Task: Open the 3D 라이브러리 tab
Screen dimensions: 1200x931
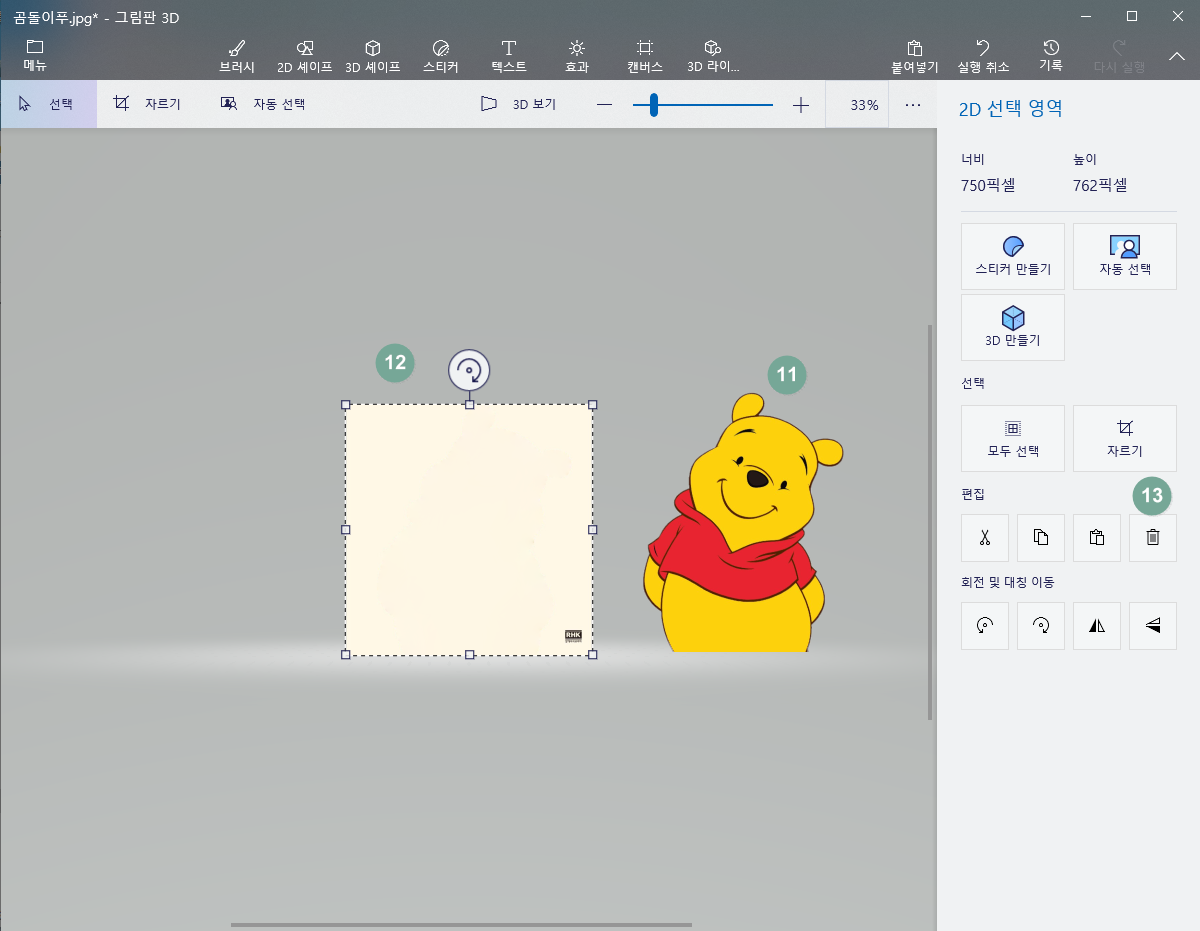Action: [713, 57]
